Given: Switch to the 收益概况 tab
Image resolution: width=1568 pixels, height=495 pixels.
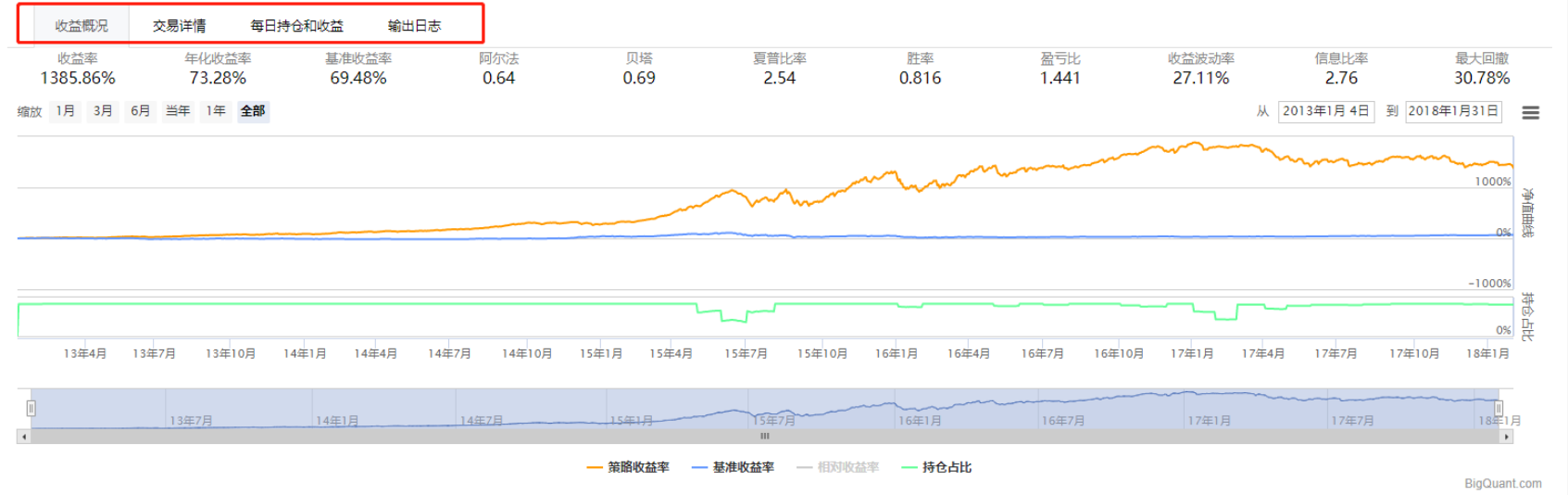Looking at the screenshot, I should coord(82,26).
